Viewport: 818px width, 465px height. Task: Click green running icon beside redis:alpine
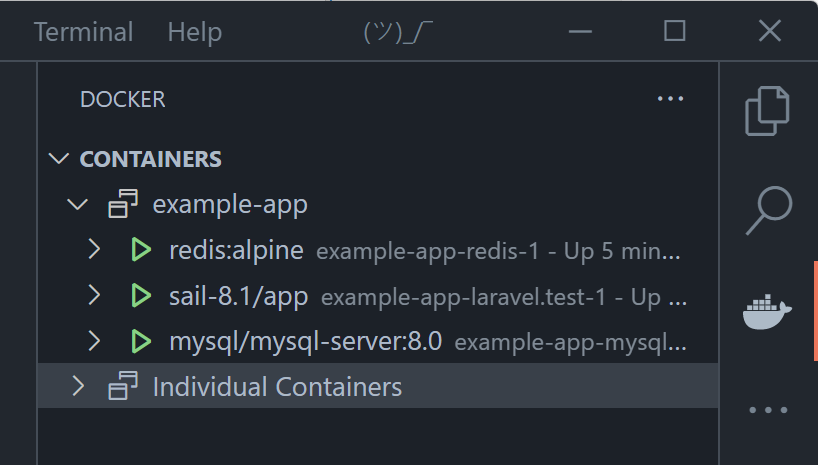140,250
